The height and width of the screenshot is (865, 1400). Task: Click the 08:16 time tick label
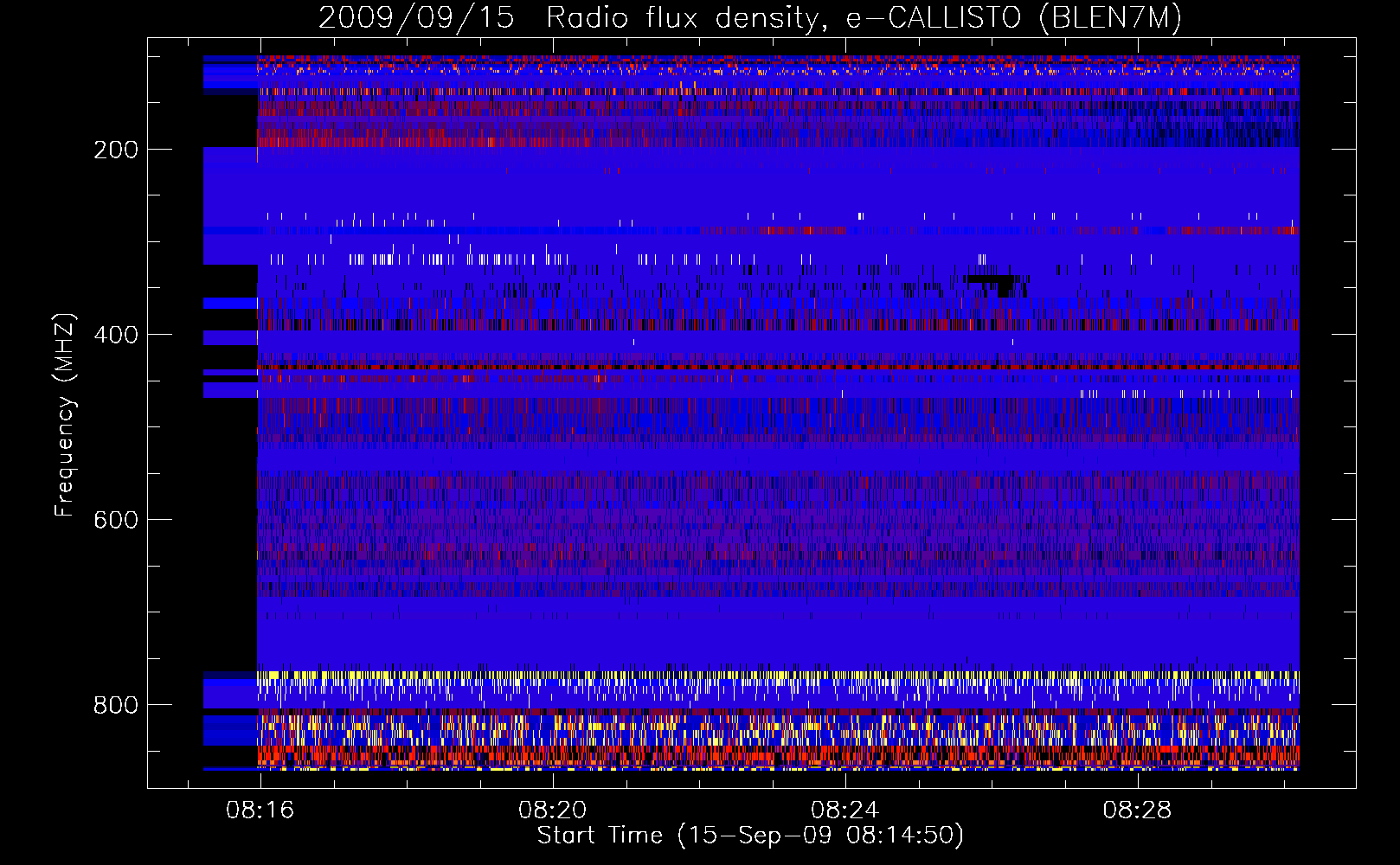coord(260,811)
